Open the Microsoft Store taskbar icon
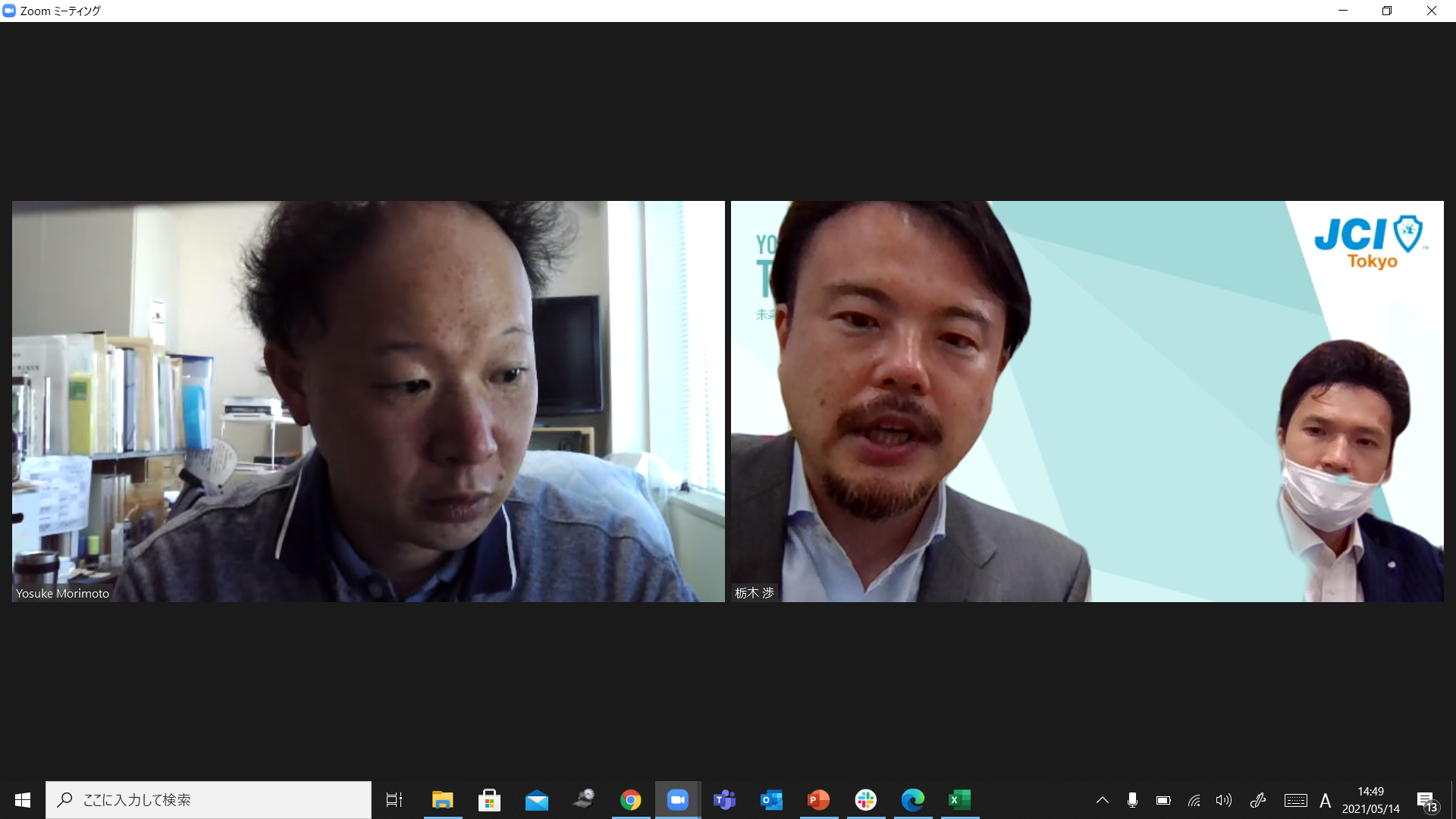This screenshot has height=819, width=1456. [489, 800]
